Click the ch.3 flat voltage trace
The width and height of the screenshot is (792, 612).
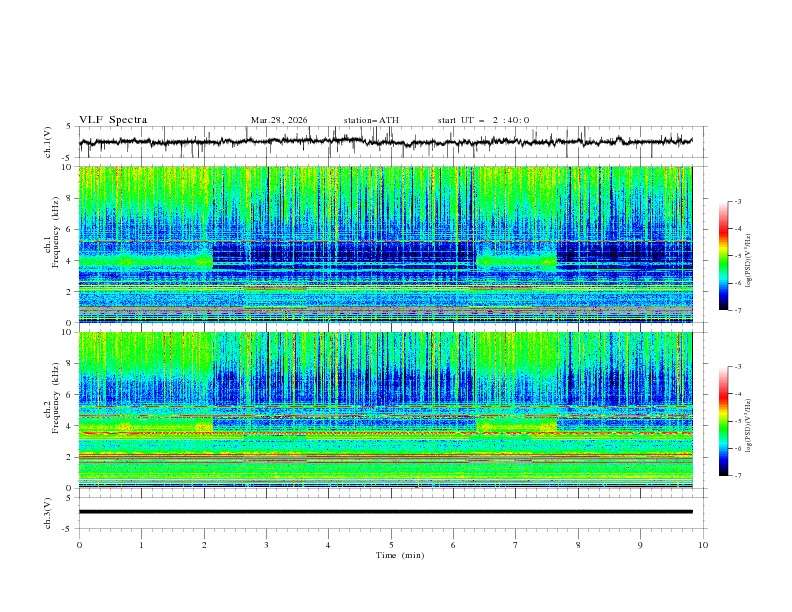pos(386,512)
